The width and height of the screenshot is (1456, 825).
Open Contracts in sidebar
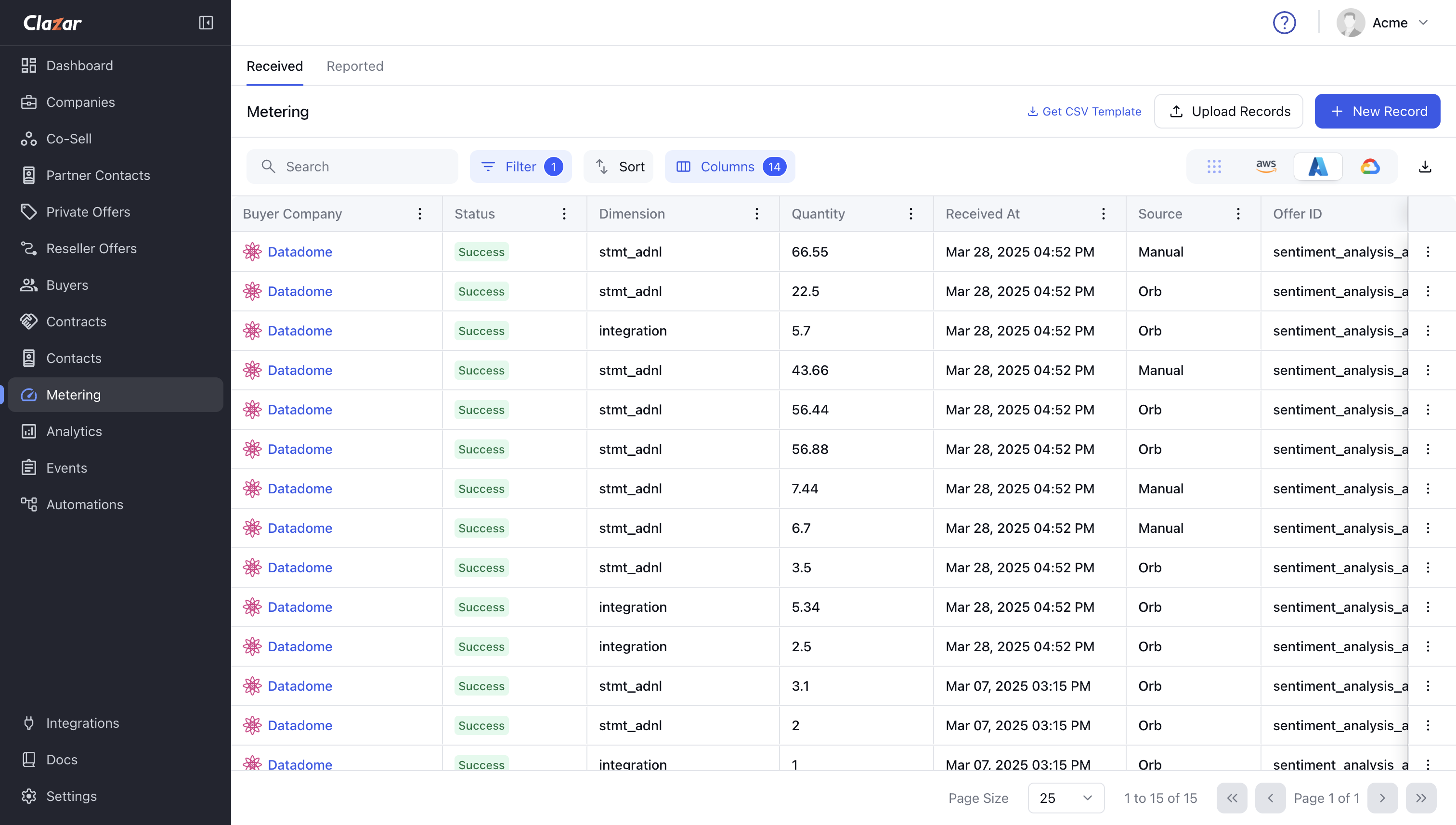(116, 321)
